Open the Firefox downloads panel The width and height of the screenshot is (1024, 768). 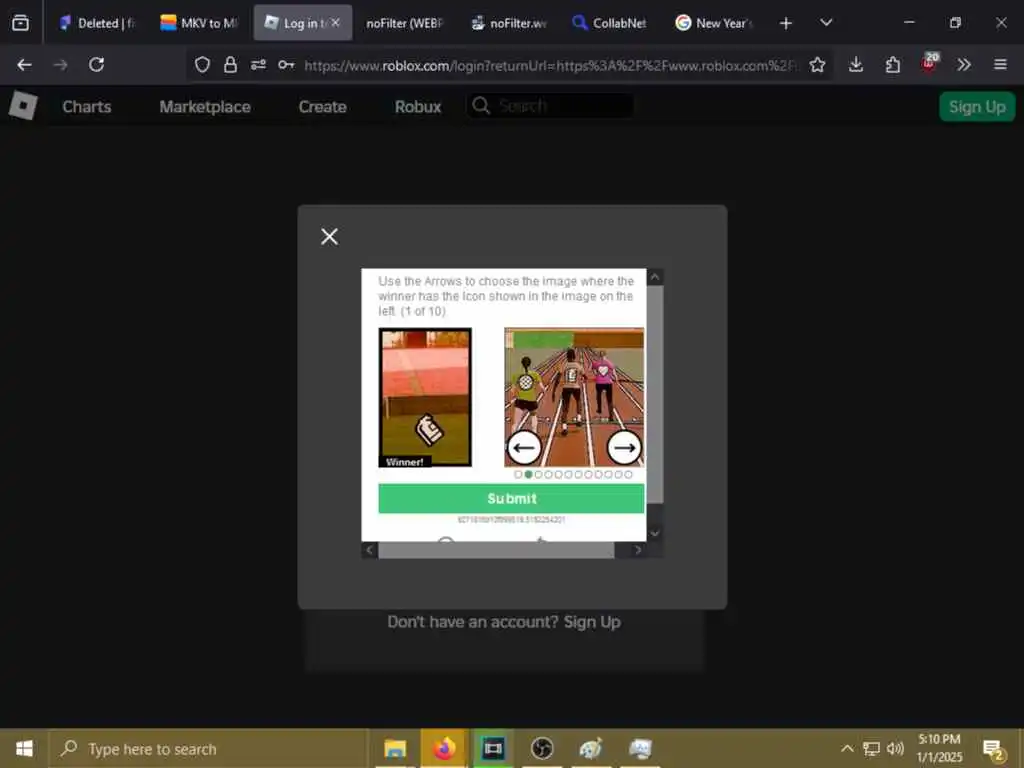[x=856, y=65]
